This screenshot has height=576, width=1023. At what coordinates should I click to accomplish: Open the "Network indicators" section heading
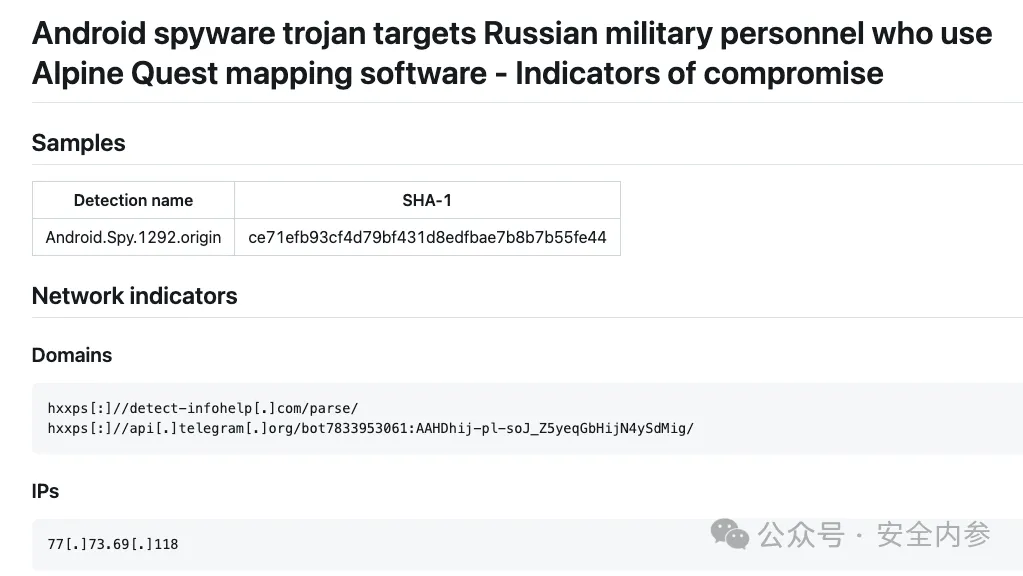click(x=135, y=296)
